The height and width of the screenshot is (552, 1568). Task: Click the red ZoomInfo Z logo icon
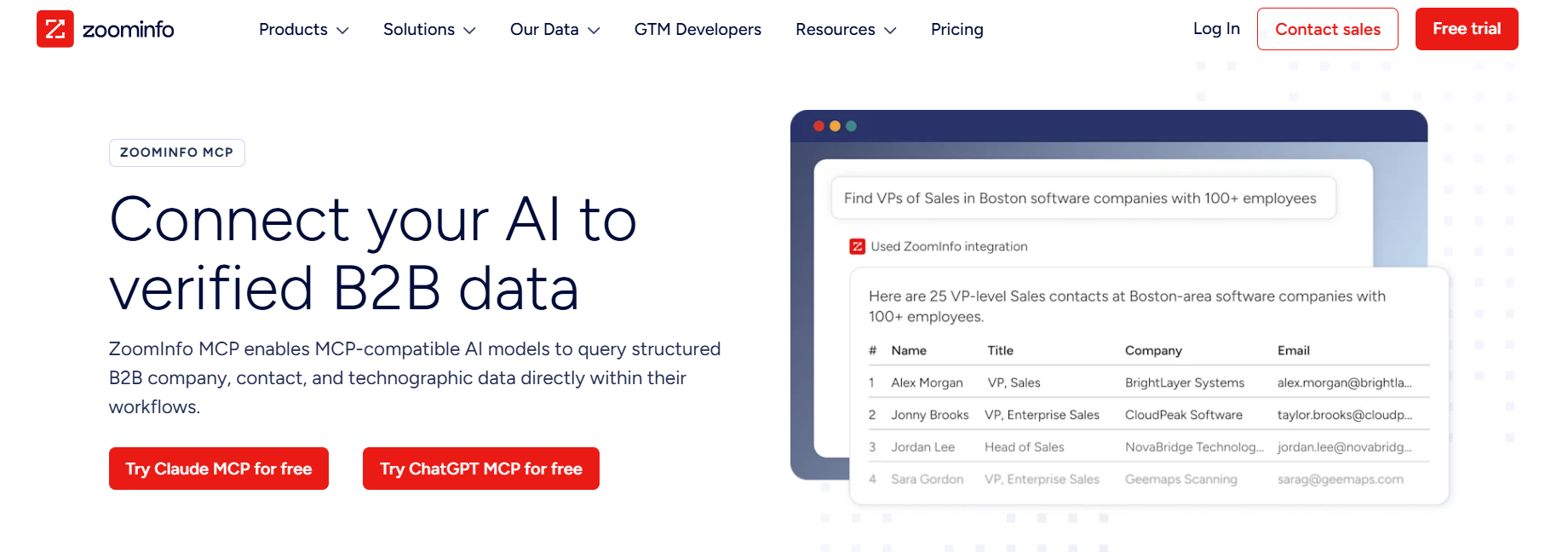55,29
